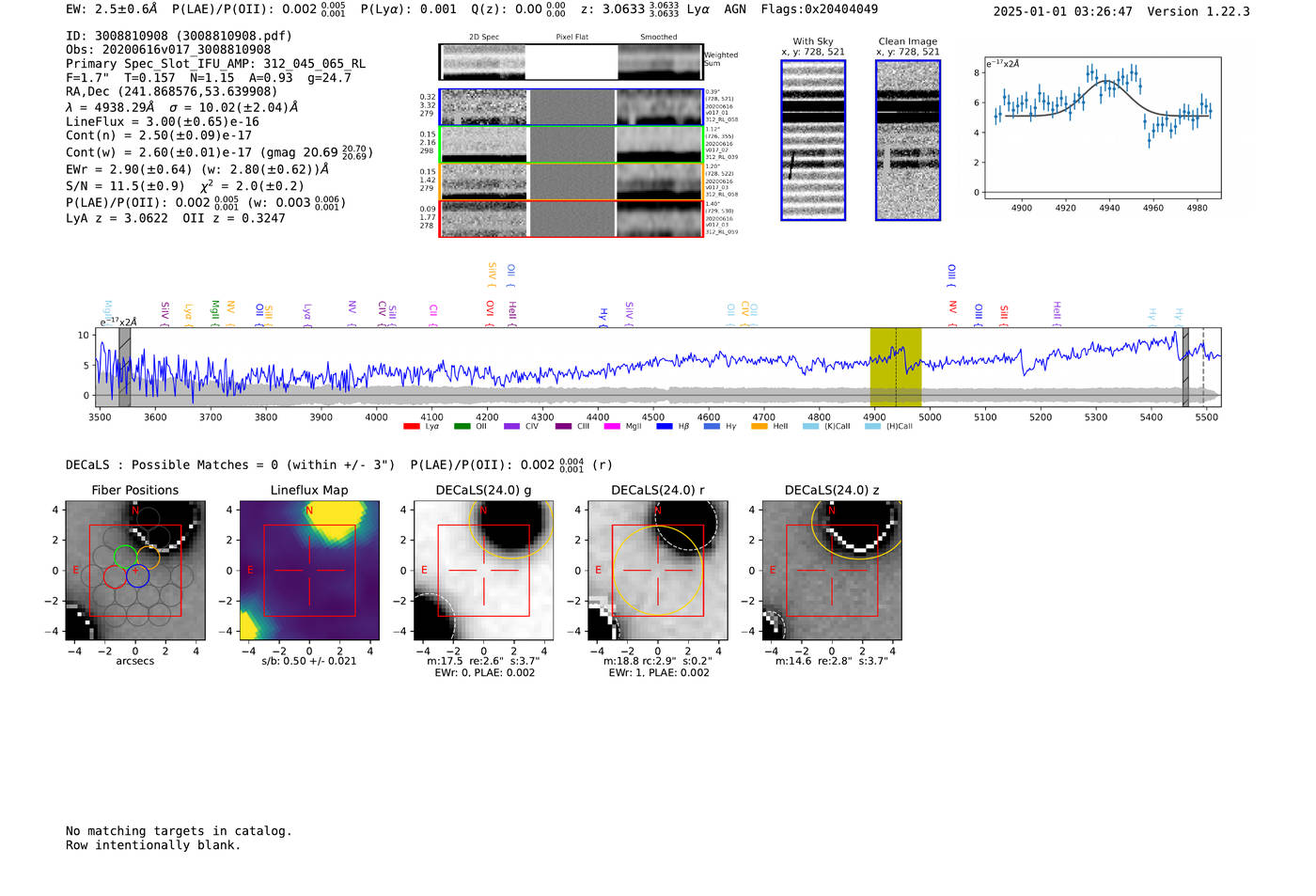Click the Pixel Flat column header
Viewport: 1316px width, 896px height.
tap(572, 38)
